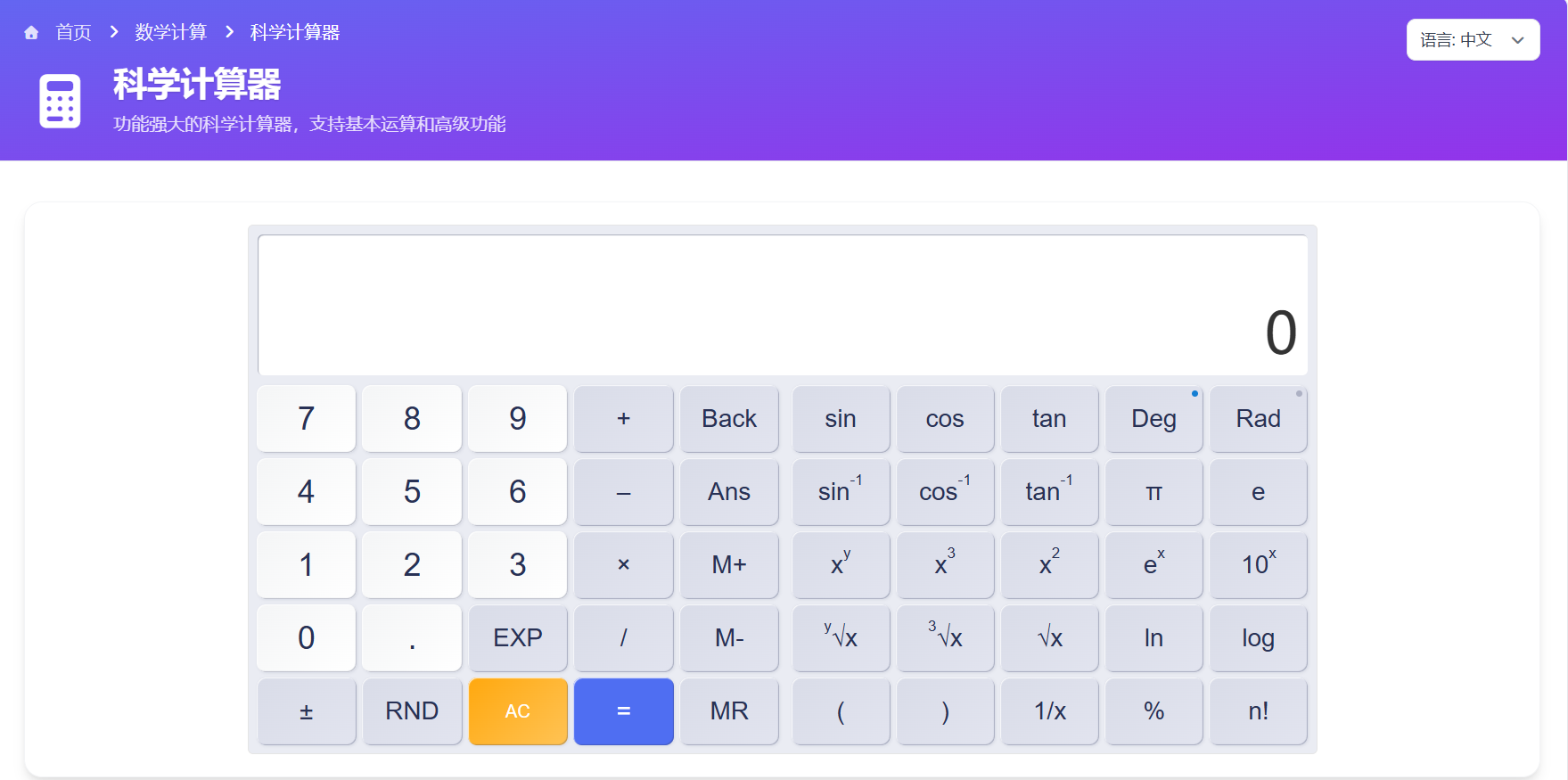Open 数学计算 breadcrumb link
The image size is (1568, 780).
click(170, 33)
